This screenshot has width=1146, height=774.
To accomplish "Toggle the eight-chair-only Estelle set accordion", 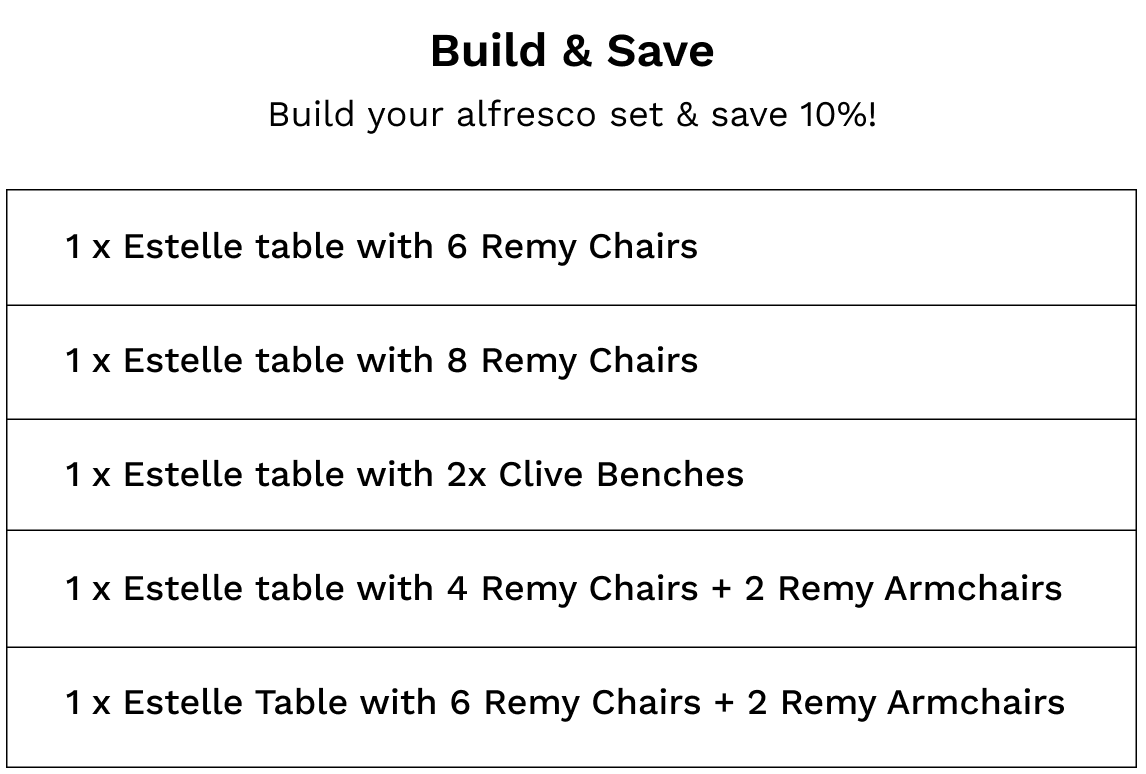I will pyautogui.click(x=571, y=361).
